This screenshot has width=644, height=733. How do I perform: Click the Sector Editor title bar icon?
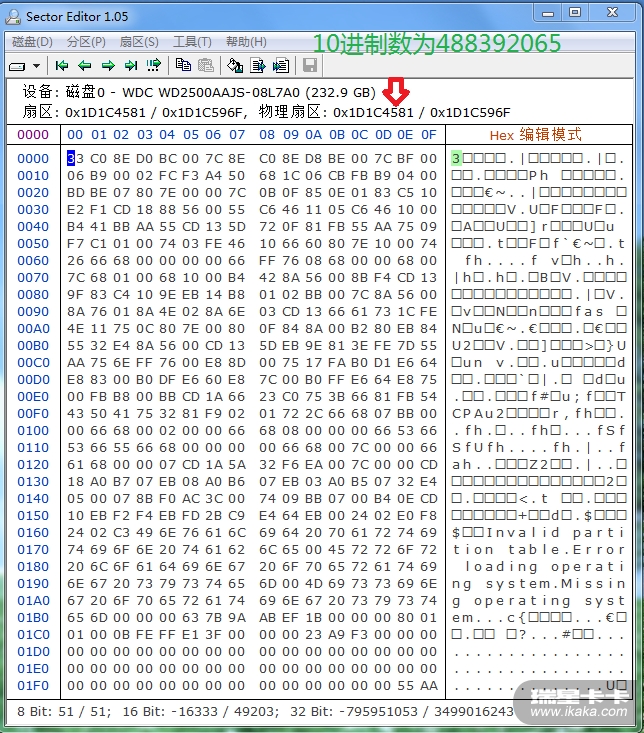click(13, 17)
